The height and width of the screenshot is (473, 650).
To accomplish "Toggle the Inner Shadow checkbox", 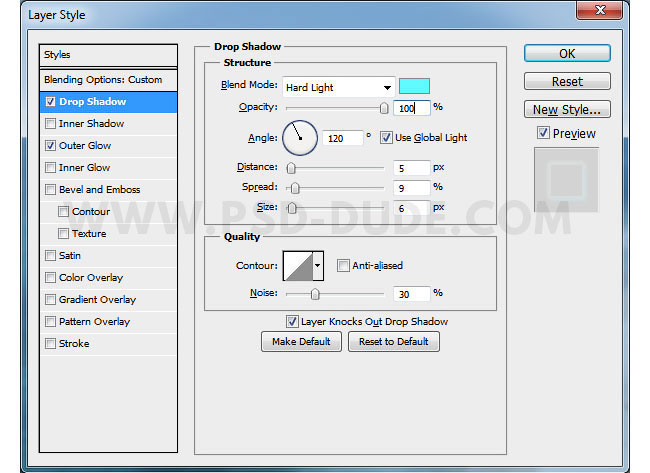I will coord(51,124).
